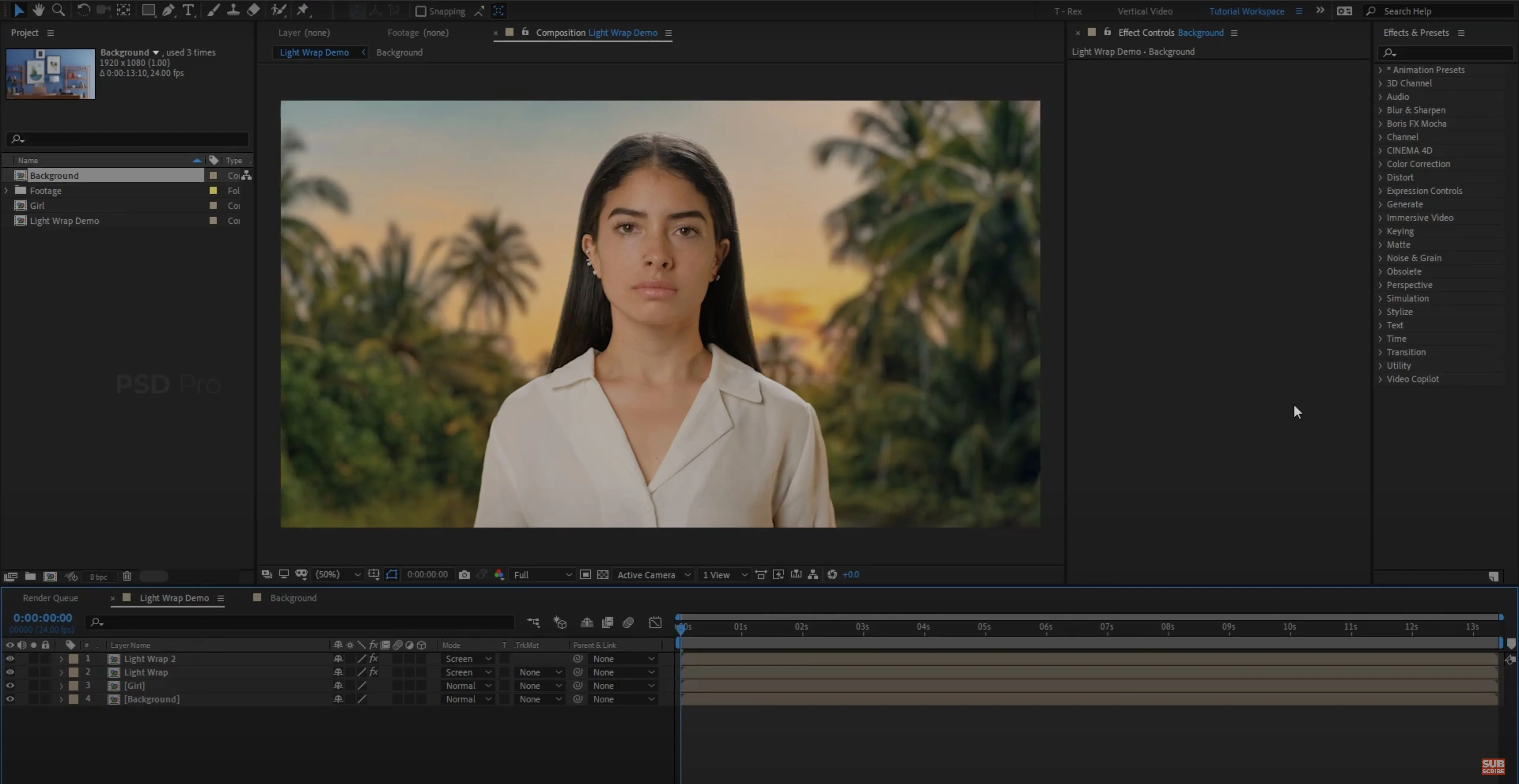This screenshot has height=784, width=1519.
Task: Enable motion blur for timeline layers
Action: pos(628,622)
